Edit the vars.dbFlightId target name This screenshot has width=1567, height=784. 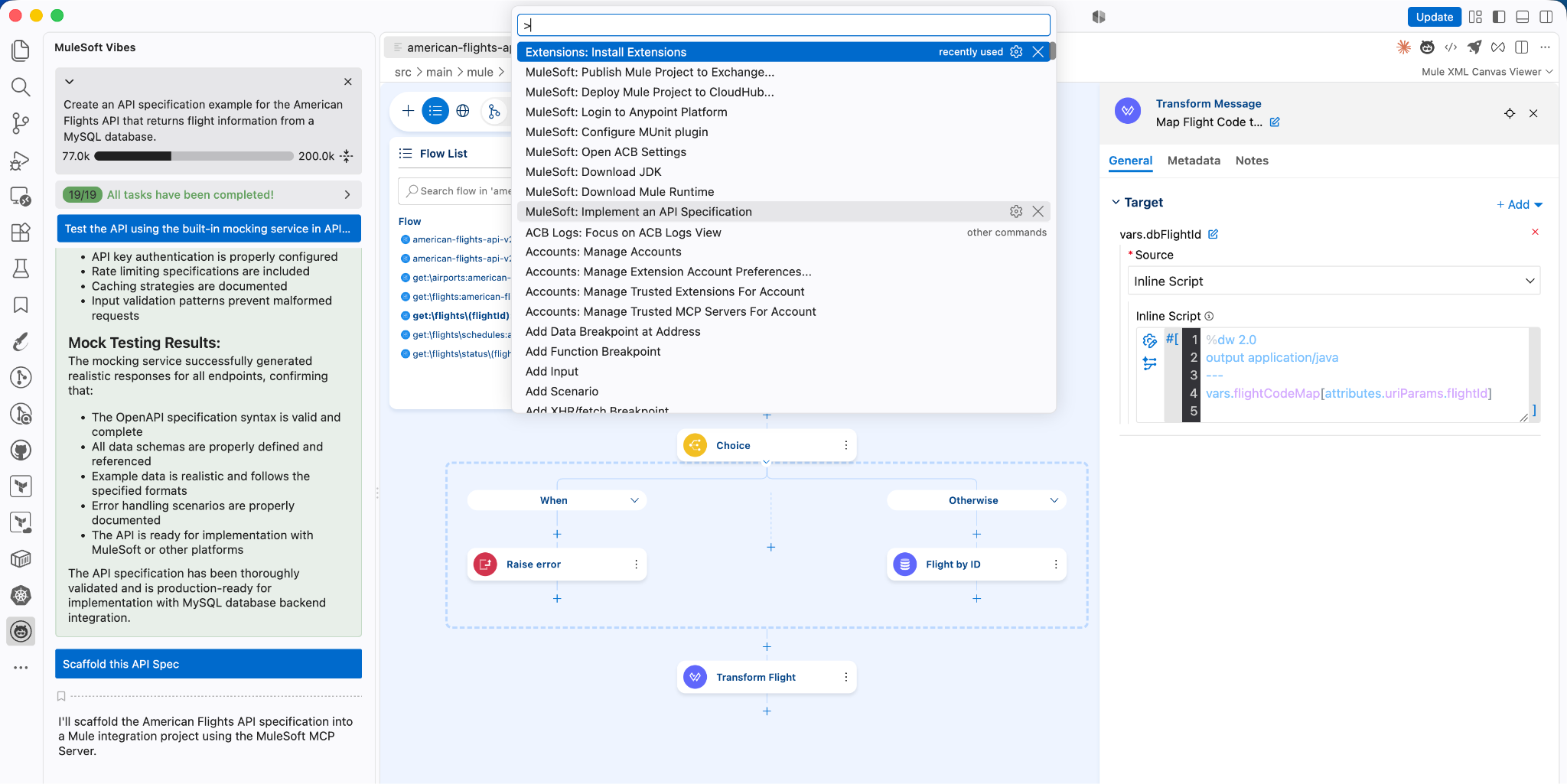[1214, 234]
